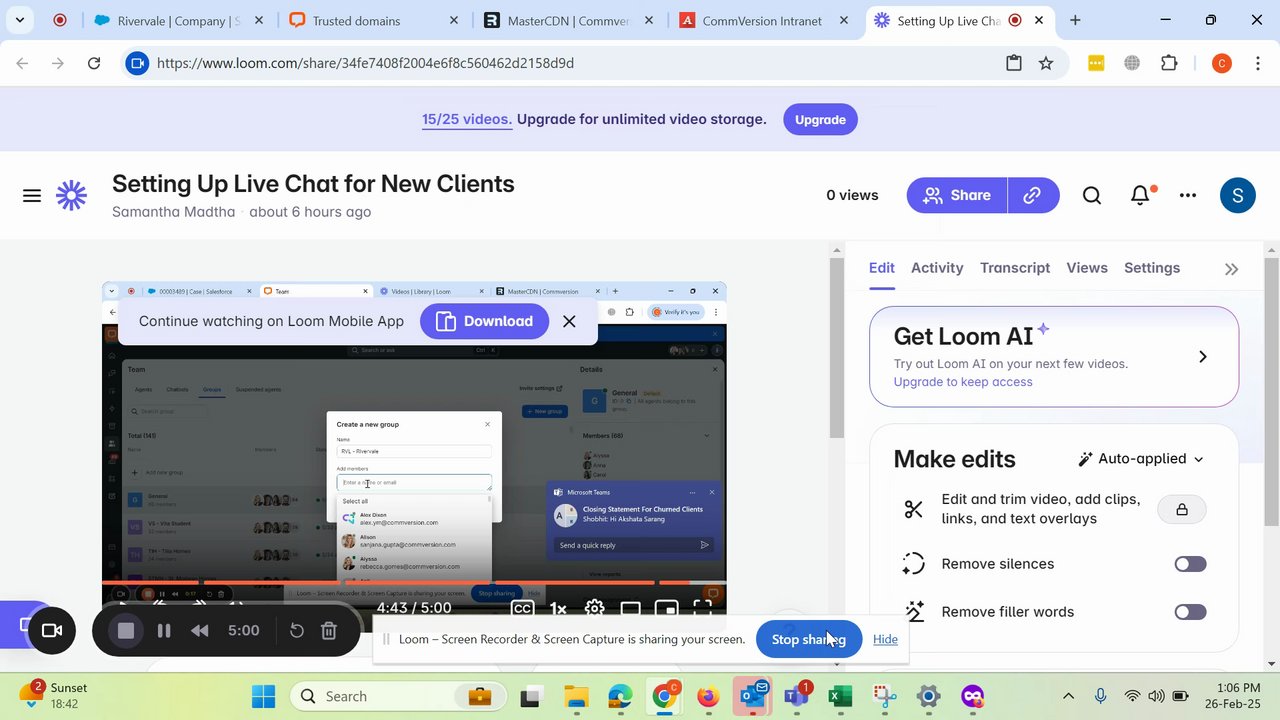
Task: Click Download for Loom Mobile App
Action: [x=484, y=321]
